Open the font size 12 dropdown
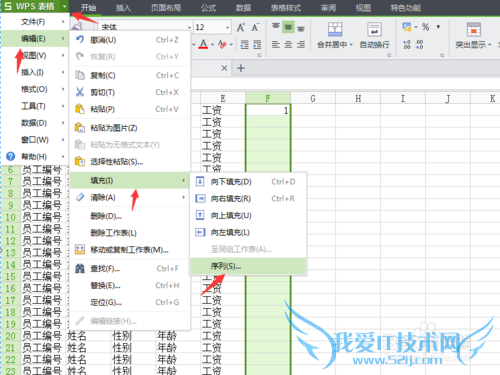 tap(228, 27)
